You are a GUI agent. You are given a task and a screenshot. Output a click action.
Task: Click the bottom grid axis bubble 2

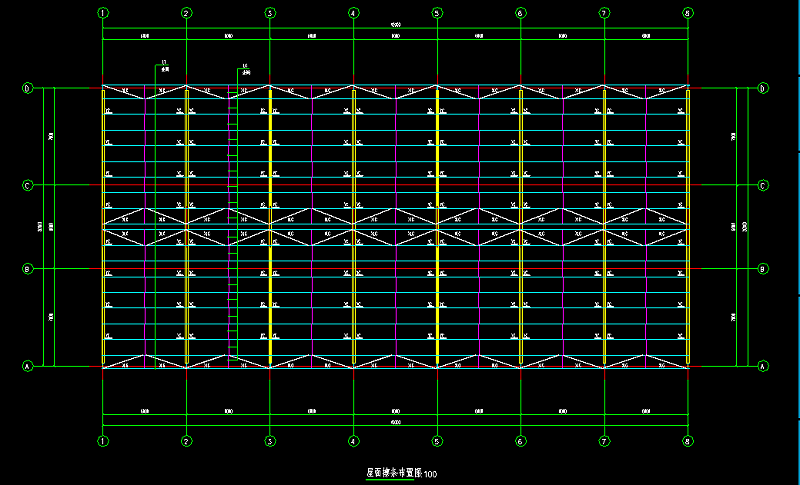pos(186,440)
